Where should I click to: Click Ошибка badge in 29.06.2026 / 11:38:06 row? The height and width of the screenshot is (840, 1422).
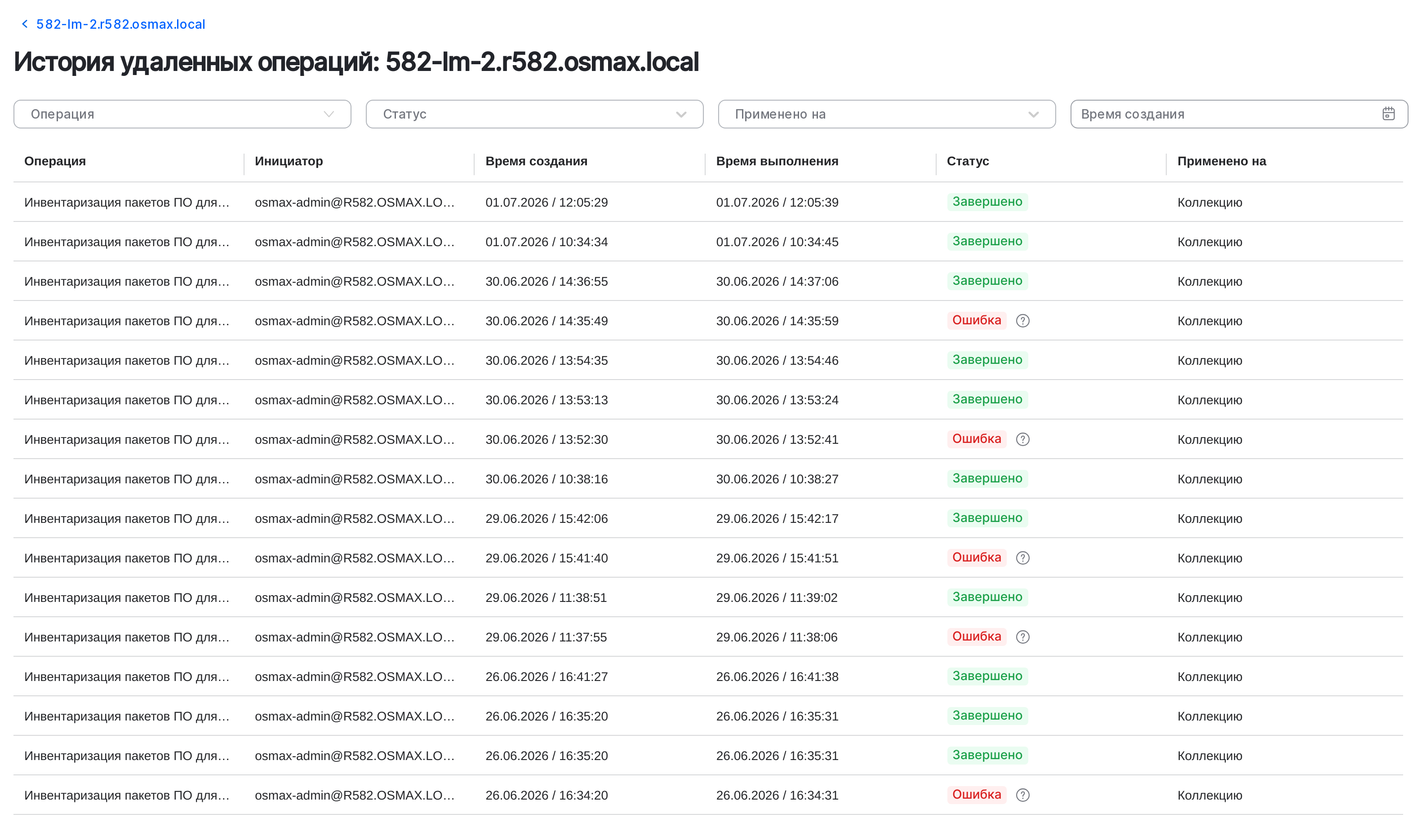tap(976, 636)
